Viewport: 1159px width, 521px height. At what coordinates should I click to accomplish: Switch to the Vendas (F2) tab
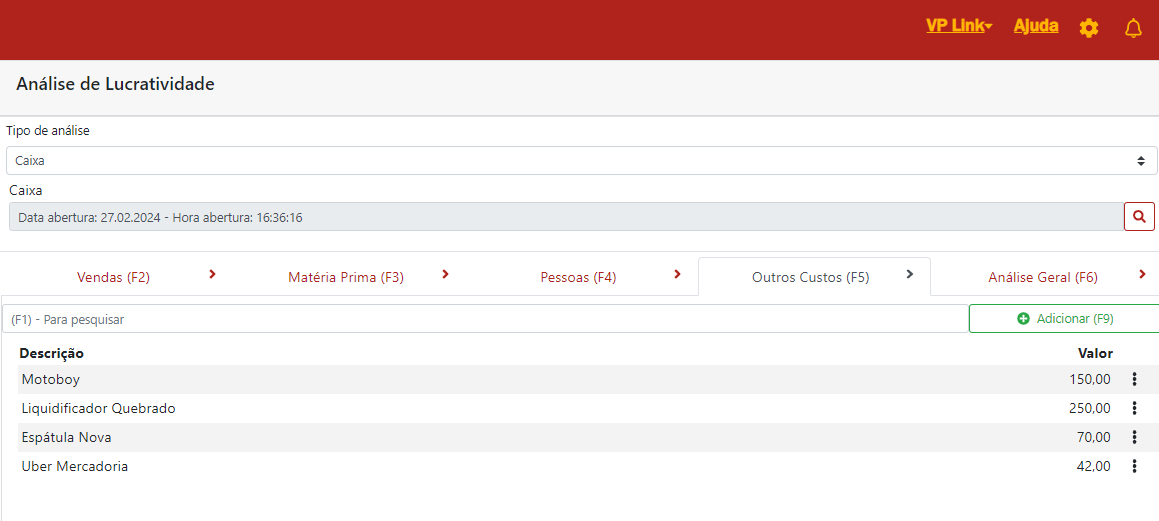113,277
